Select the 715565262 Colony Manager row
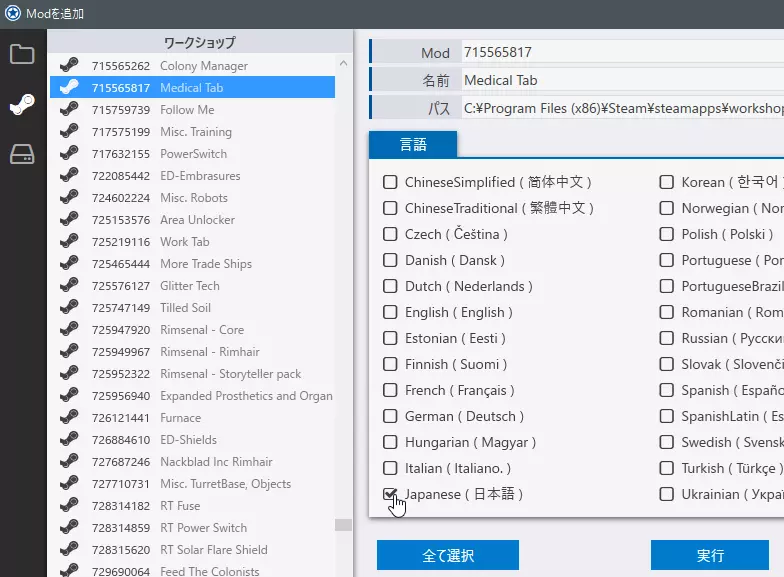Viewport: 784px width, 577px height. click(192, 66)
